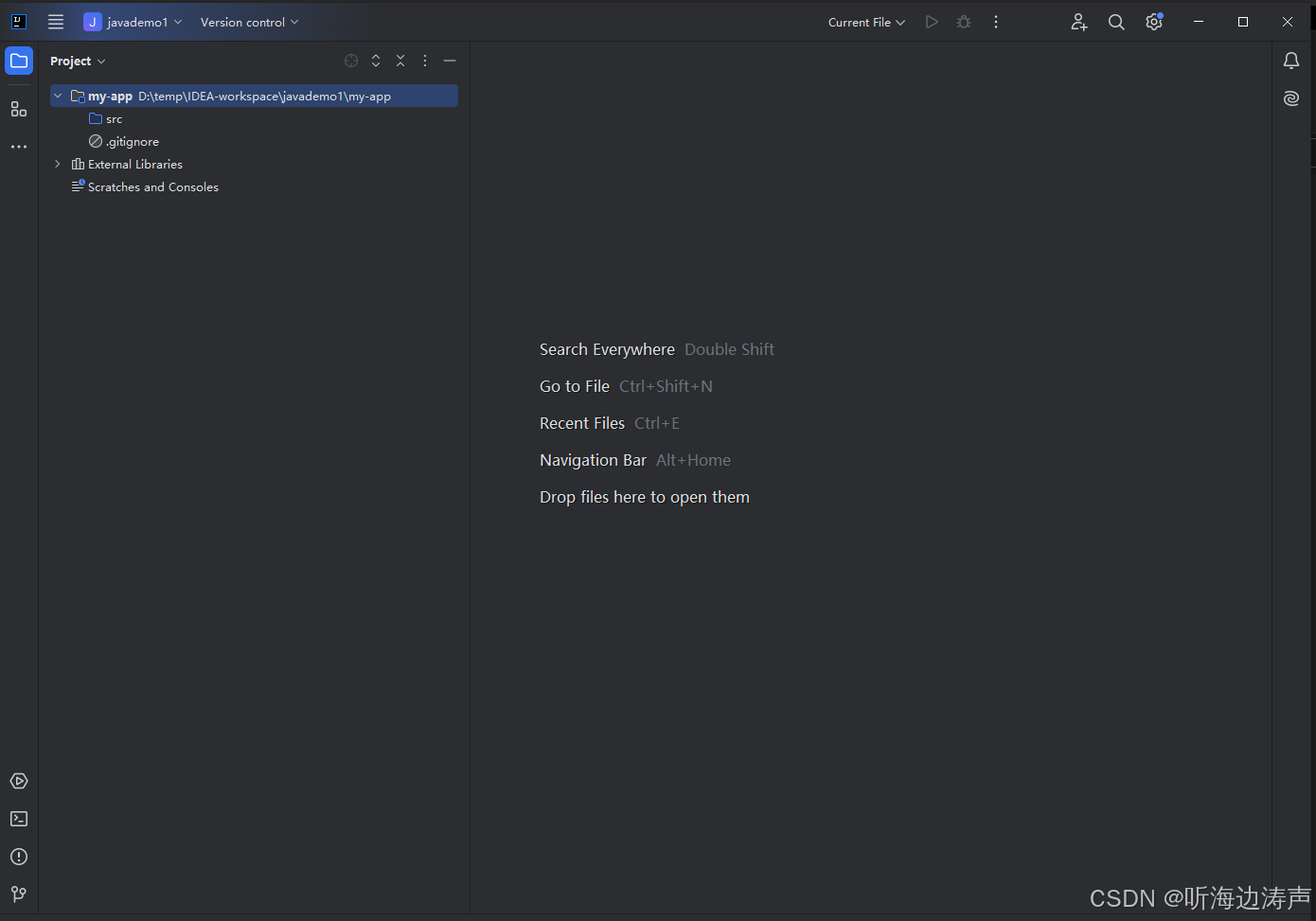Open the Services tool window icon
This screenshot has width=1316, height=921.
[19, 781]
